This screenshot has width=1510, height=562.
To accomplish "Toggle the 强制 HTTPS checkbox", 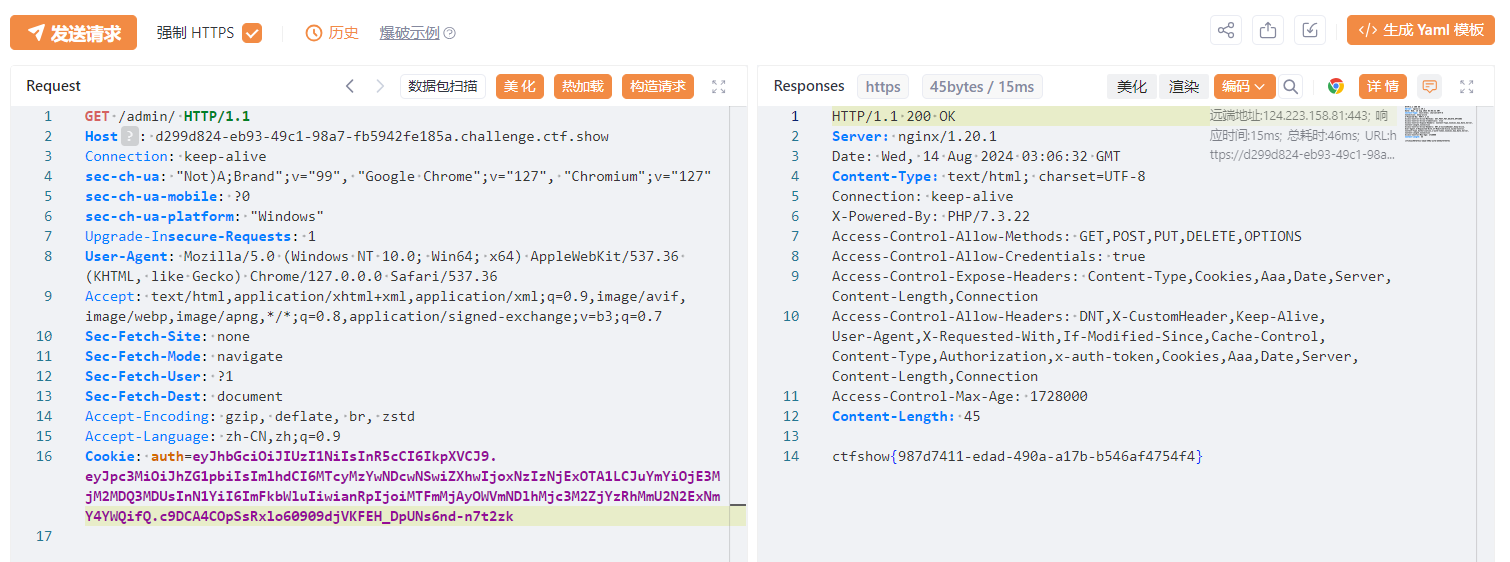I will (x=252, y=33).
